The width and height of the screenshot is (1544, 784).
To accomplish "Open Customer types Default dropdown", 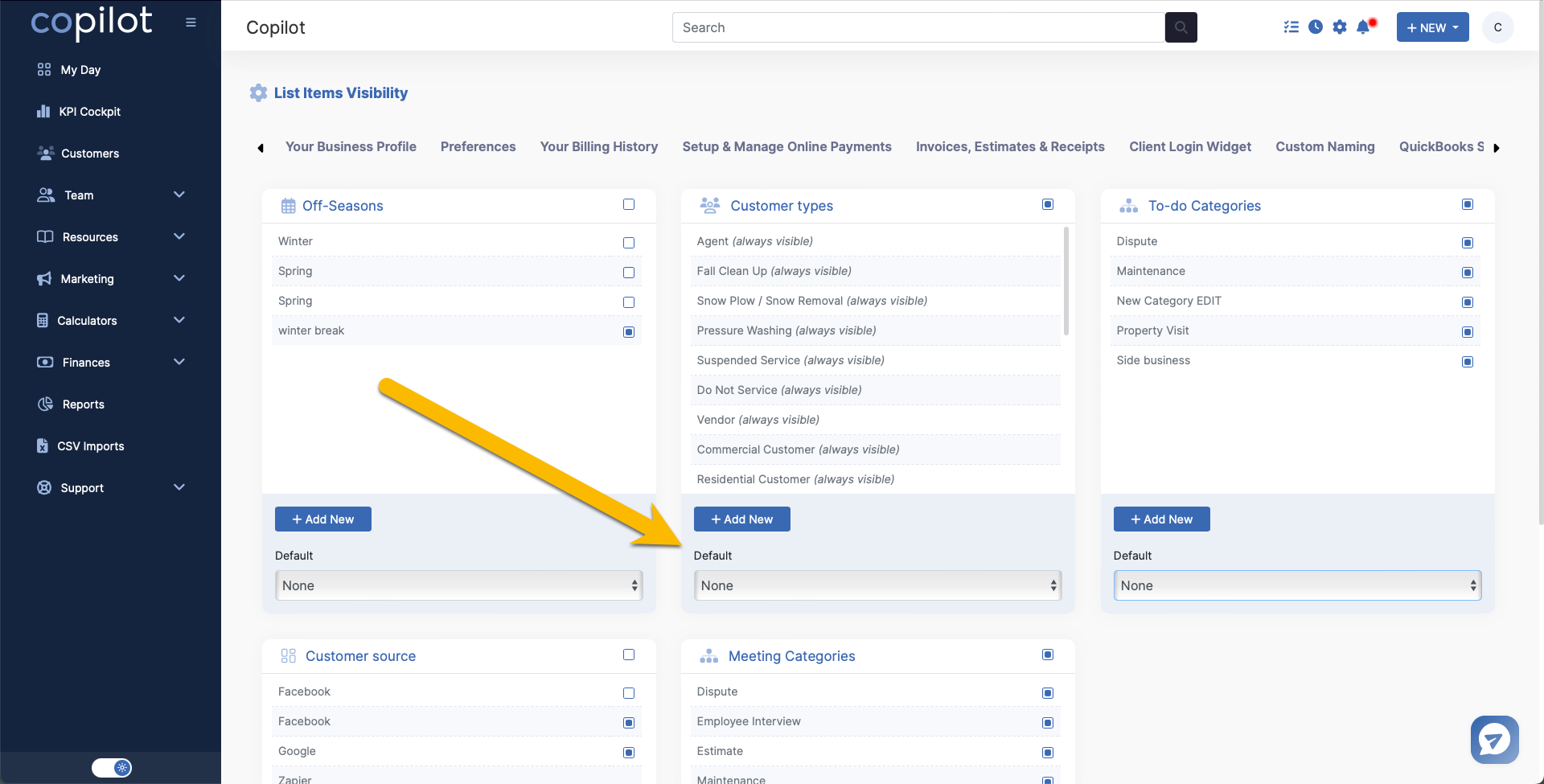I will tap(877, 585).
